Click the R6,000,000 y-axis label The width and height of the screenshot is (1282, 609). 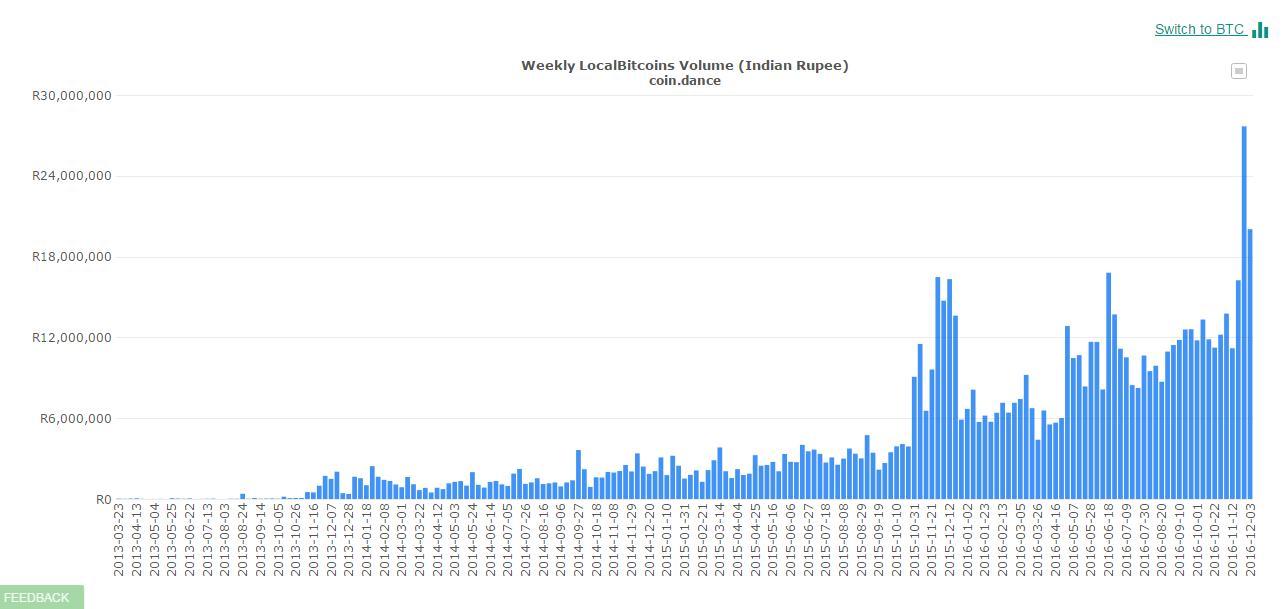(75, 419)
